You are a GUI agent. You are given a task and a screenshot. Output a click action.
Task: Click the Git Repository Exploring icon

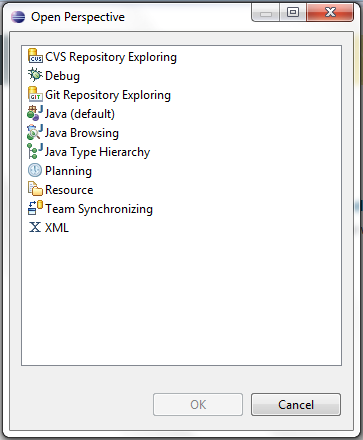[x=35, y=94]
